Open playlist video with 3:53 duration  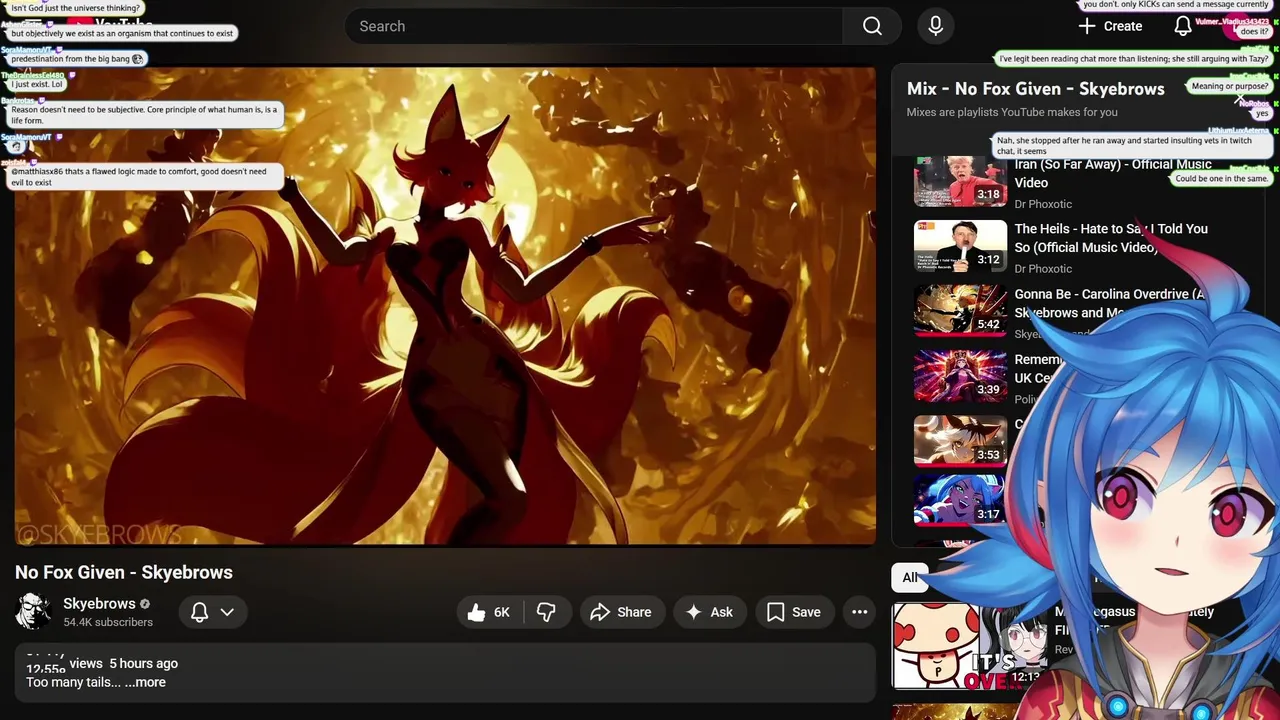click(960, 441)
